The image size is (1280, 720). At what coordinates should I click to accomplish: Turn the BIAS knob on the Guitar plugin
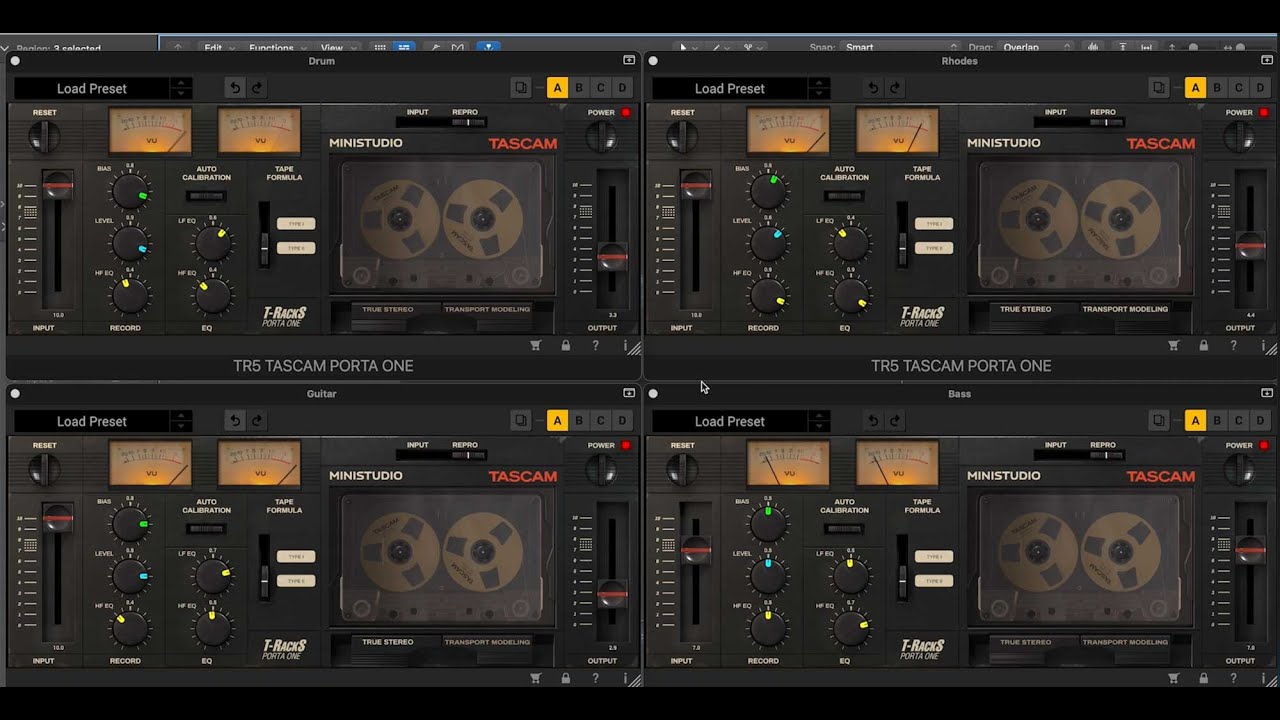pos(128,523)
